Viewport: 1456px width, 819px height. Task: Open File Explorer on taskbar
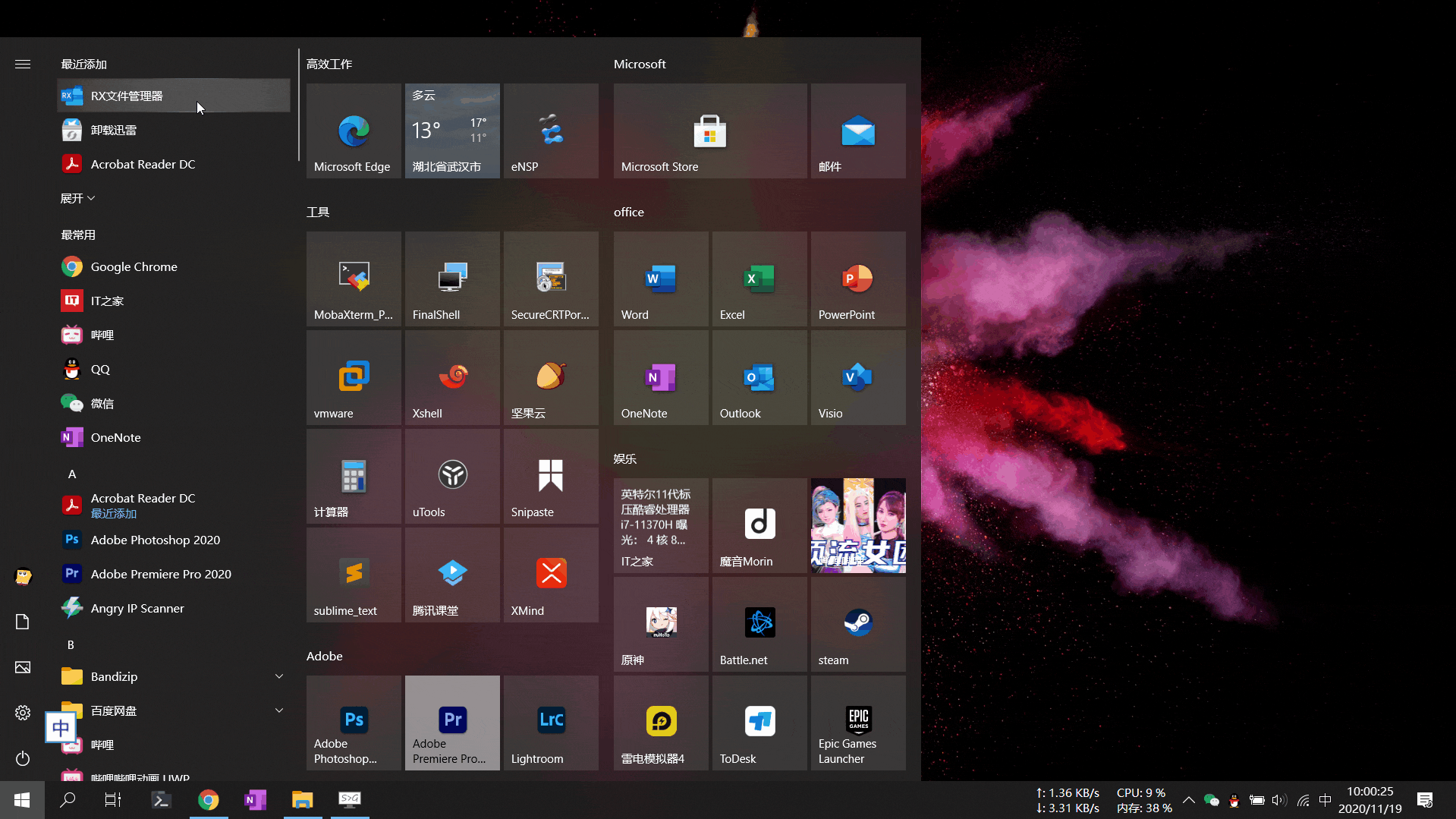[x=303, y=800]
